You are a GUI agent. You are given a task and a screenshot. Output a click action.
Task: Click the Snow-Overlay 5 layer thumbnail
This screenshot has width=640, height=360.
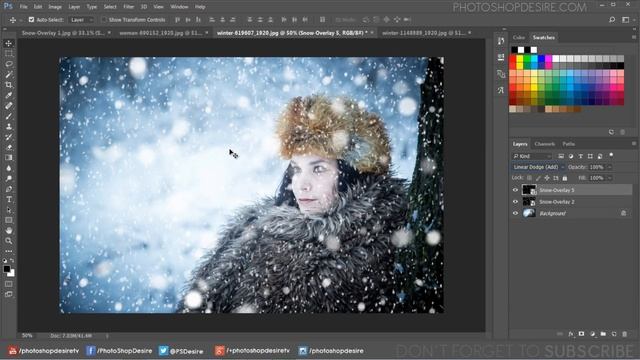click(x=529, y=190)
